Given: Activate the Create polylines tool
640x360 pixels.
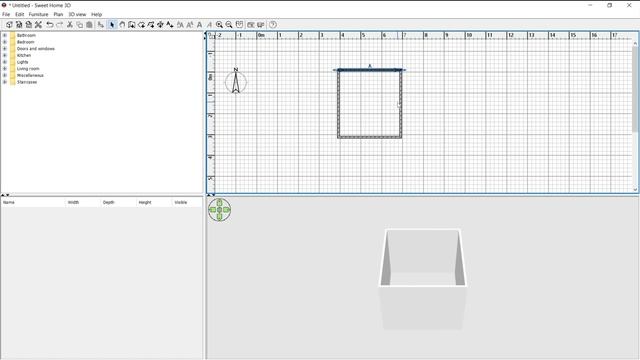Looking at the screenshot, I should pos(151,25).
